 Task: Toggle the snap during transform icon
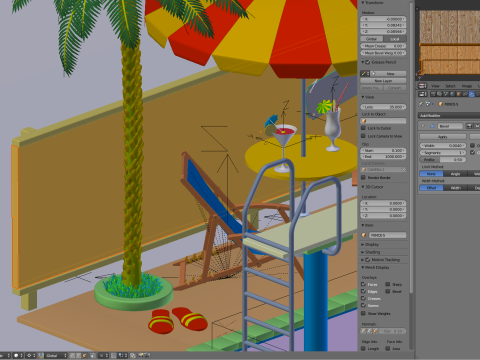coord(114,356)
